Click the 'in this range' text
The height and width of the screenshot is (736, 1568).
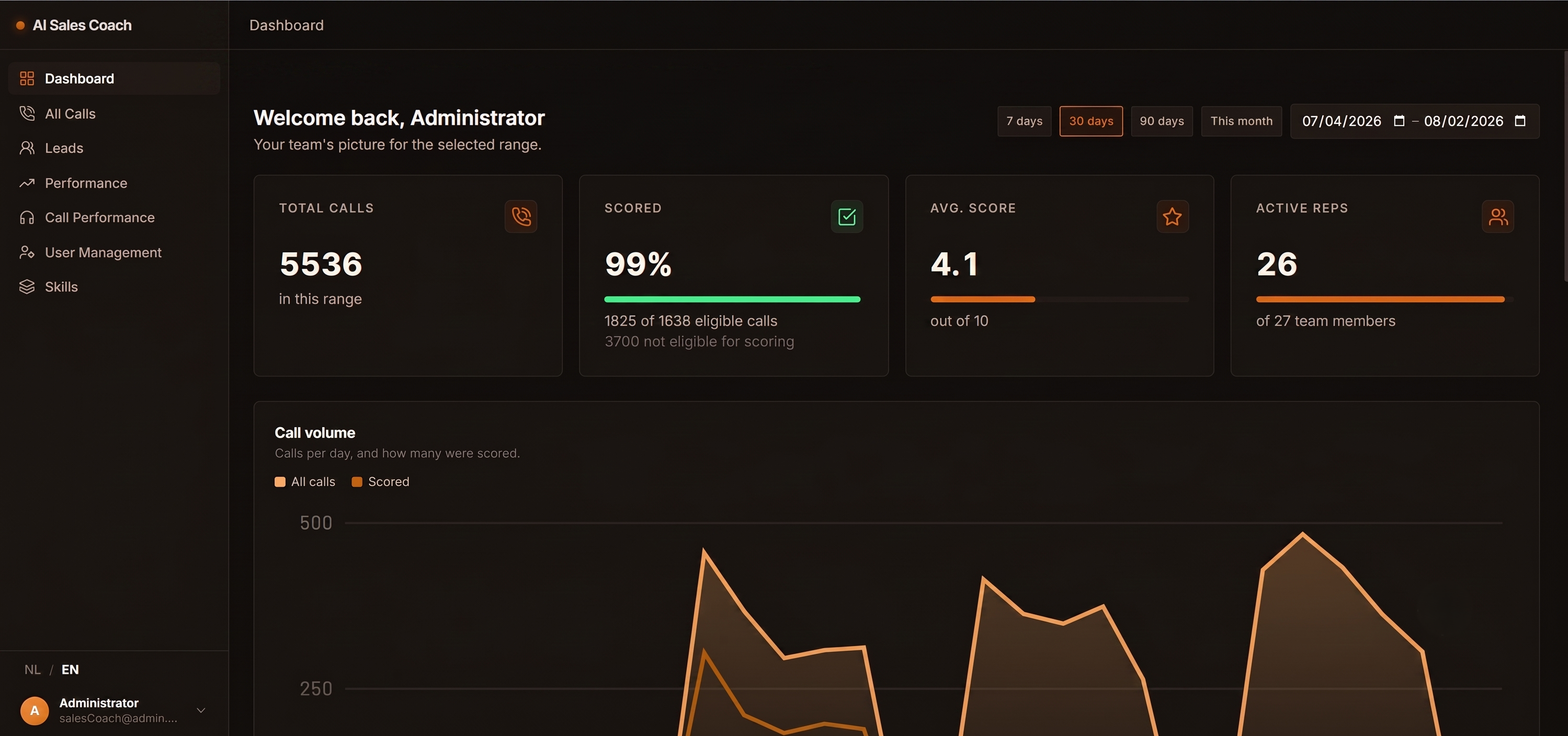pyautogui.click(x=320, y=298)
